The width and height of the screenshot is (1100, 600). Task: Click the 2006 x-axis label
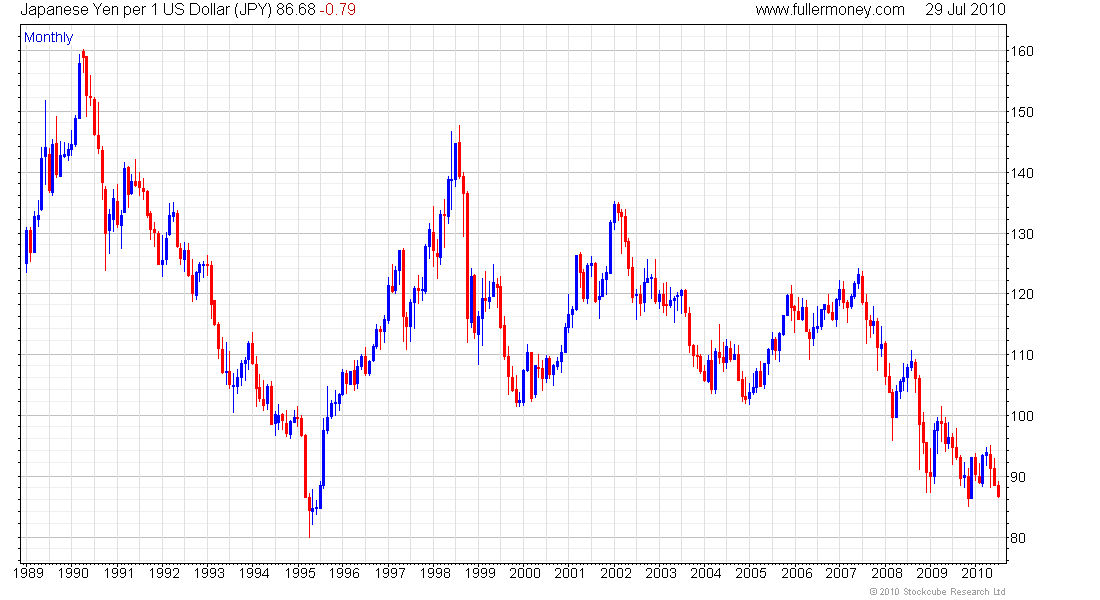pyautogui.click(x=797, y=573)
